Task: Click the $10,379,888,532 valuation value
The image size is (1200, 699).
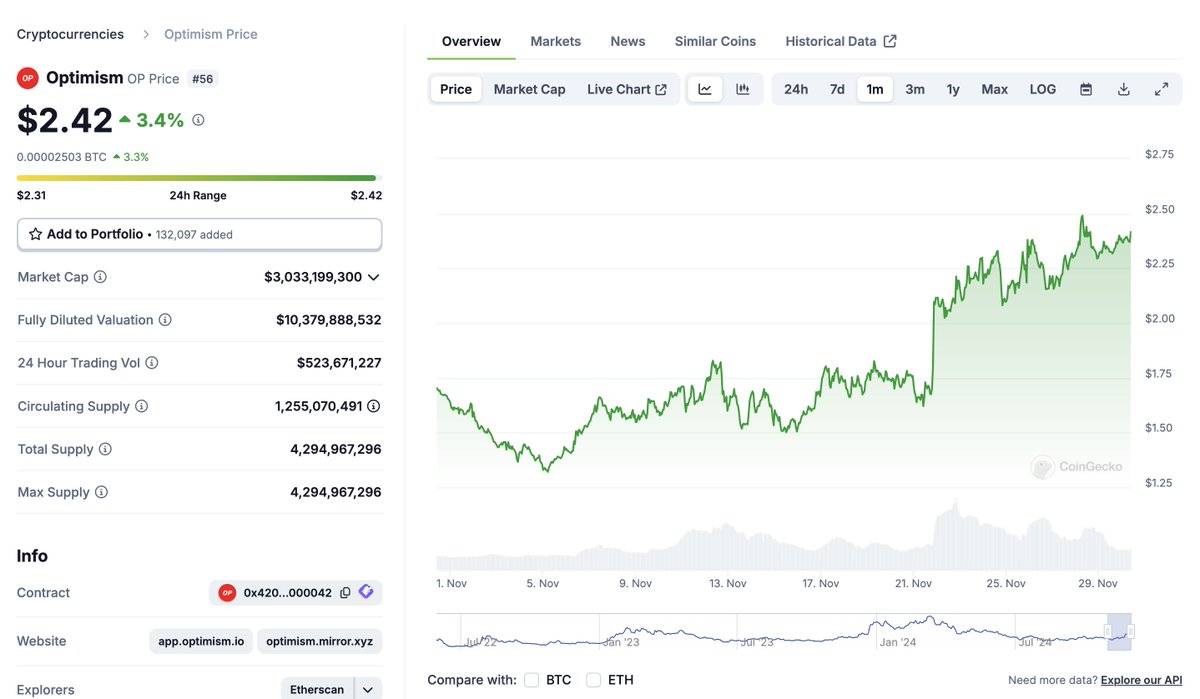Action: (x=329, y=320)
